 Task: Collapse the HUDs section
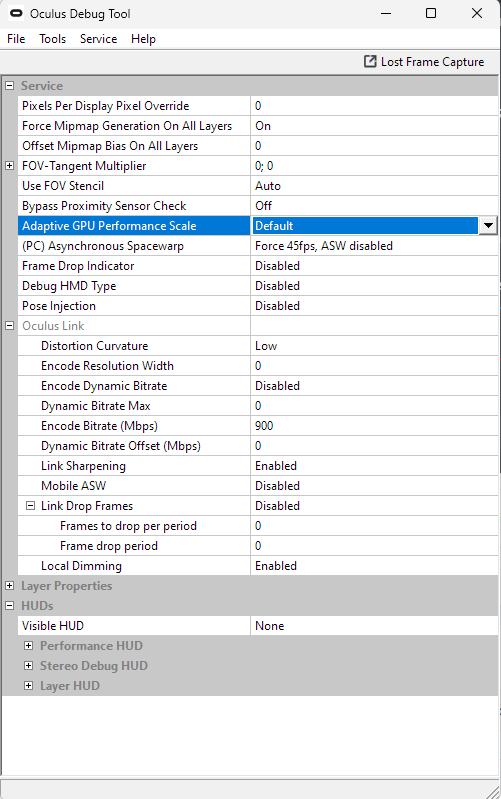point(9,605)
